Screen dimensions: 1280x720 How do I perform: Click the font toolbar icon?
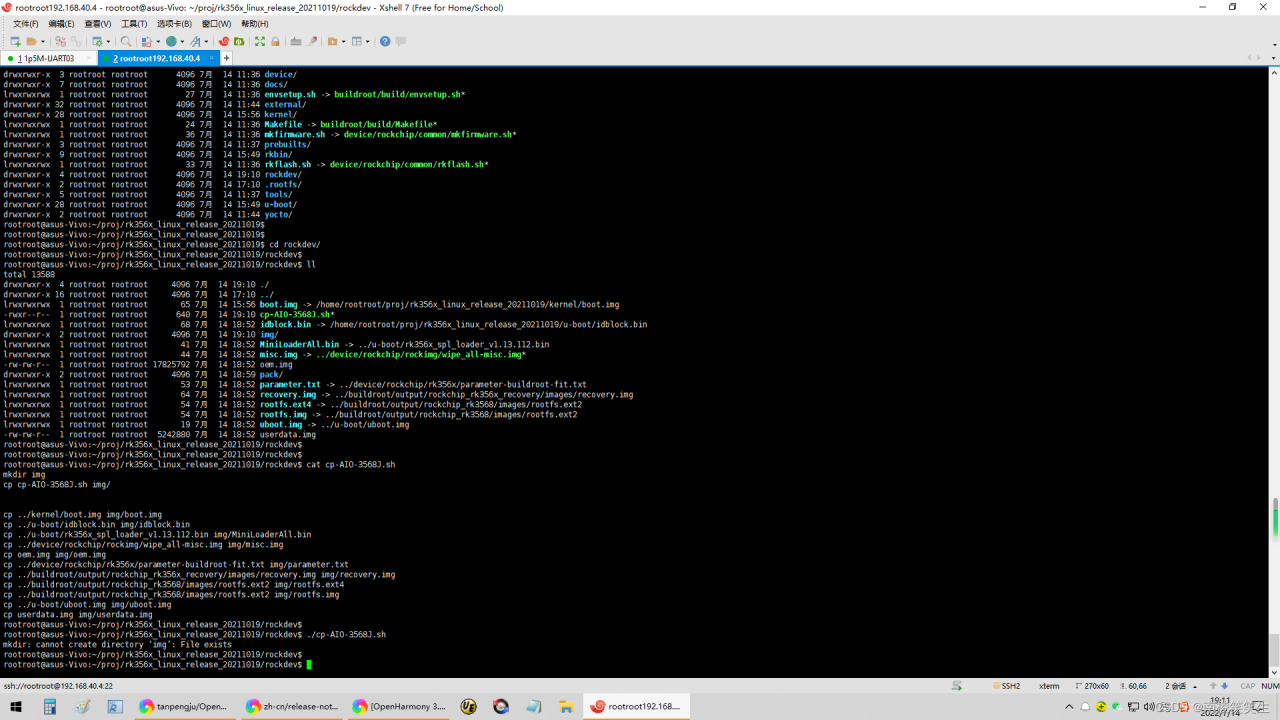click(195, 41)
